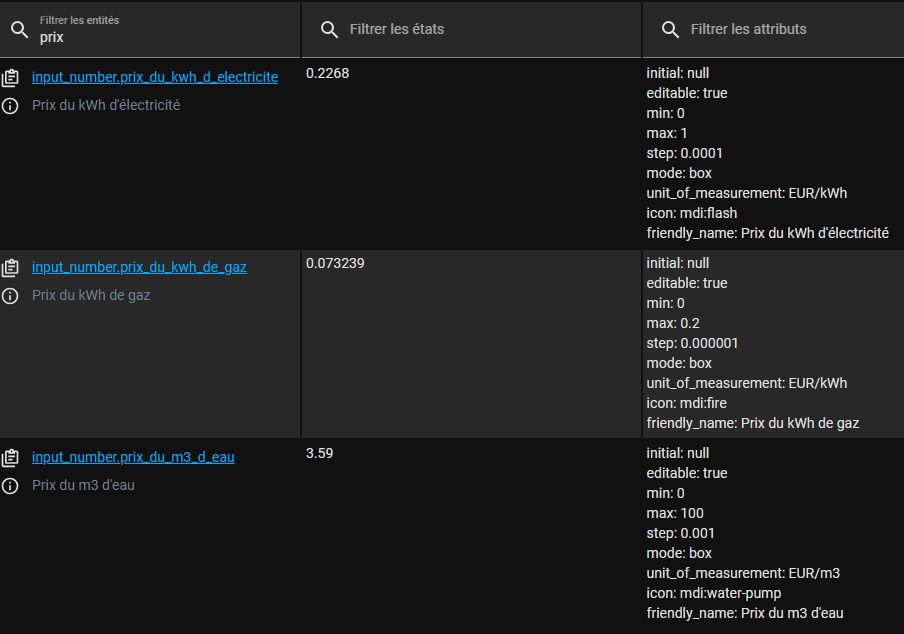Click the "Filtrer les attributs" input field

pos(780,30)
